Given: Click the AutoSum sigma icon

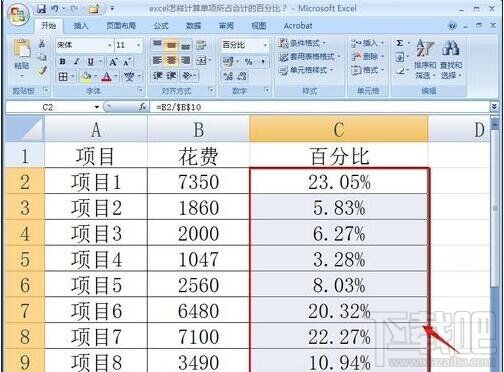Looking at the screenshot, I should pos(399,43).
